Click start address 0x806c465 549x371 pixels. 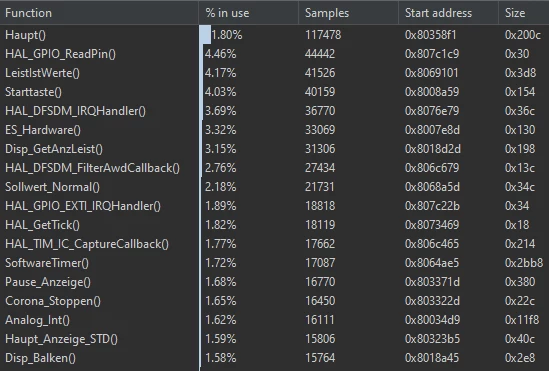point(432,244)
